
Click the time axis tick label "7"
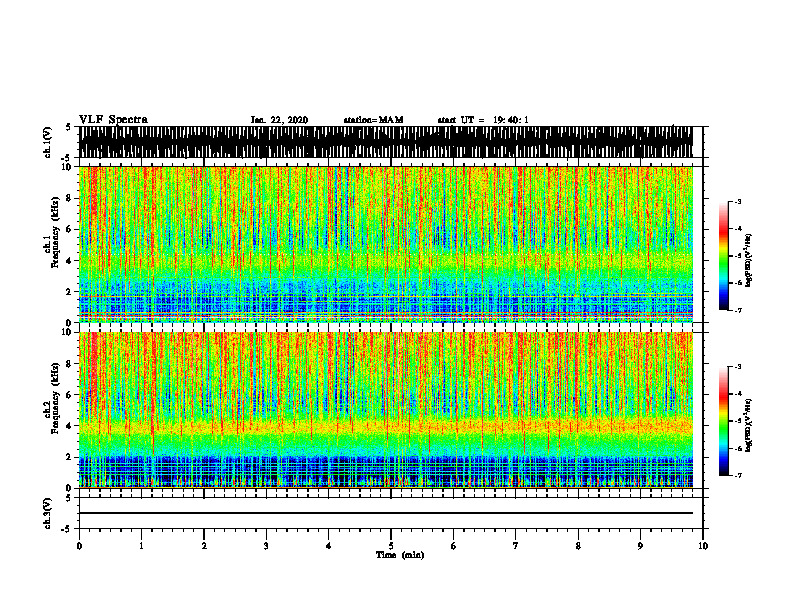pyautogui.click(x=516, y=546)
